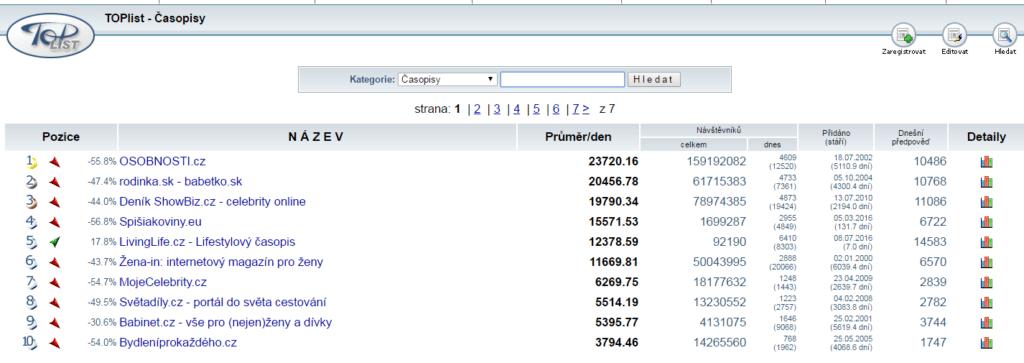Image resolution: width=1024 pixels, height=363 pixels.
Task: Click the position 10 icon
Action: coord(31,343)
